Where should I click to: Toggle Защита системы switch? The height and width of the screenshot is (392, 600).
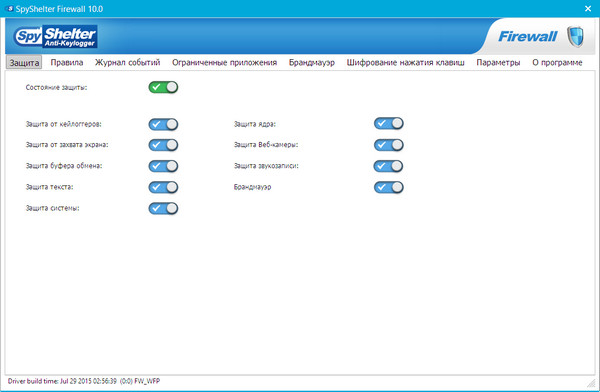(163, 208)
